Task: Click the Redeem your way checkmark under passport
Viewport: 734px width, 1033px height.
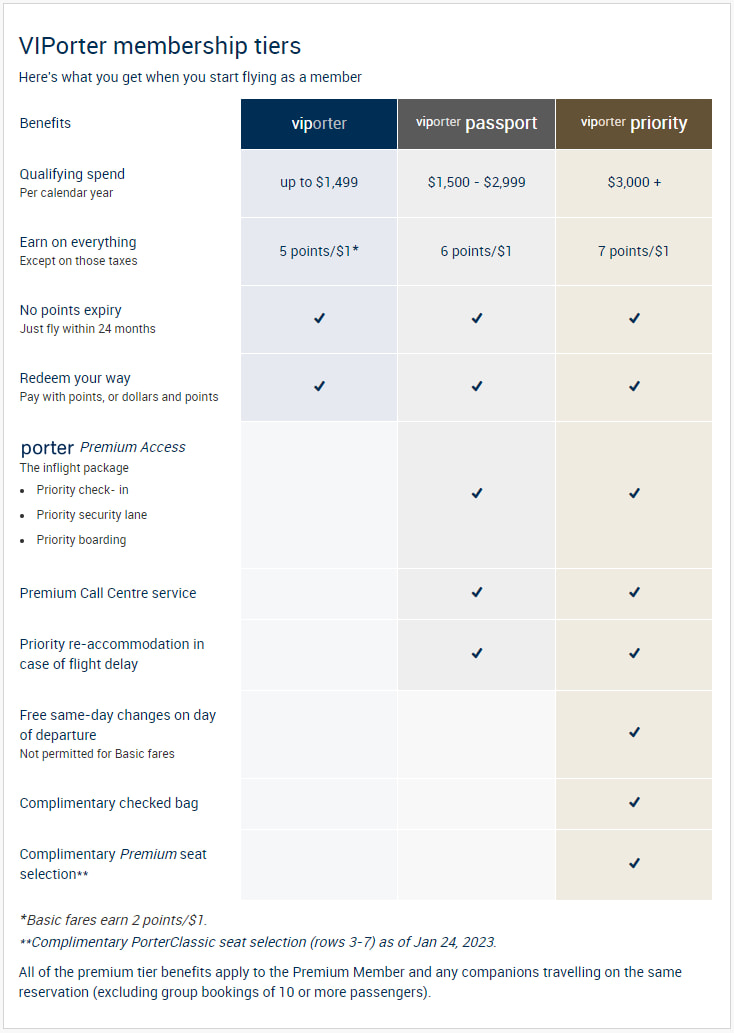Action: pos(477,386)
